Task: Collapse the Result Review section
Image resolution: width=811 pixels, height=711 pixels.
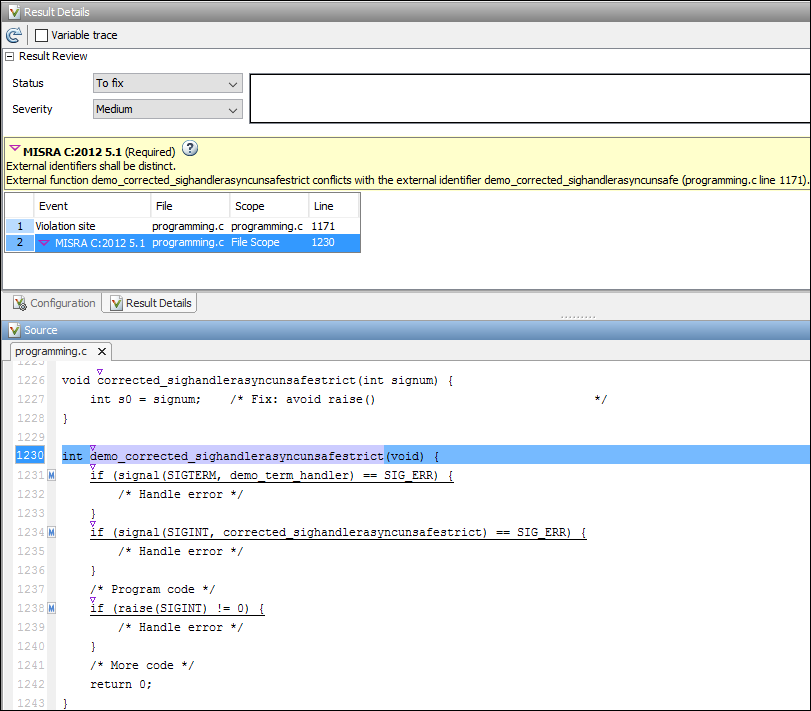Action: point(9,57)
